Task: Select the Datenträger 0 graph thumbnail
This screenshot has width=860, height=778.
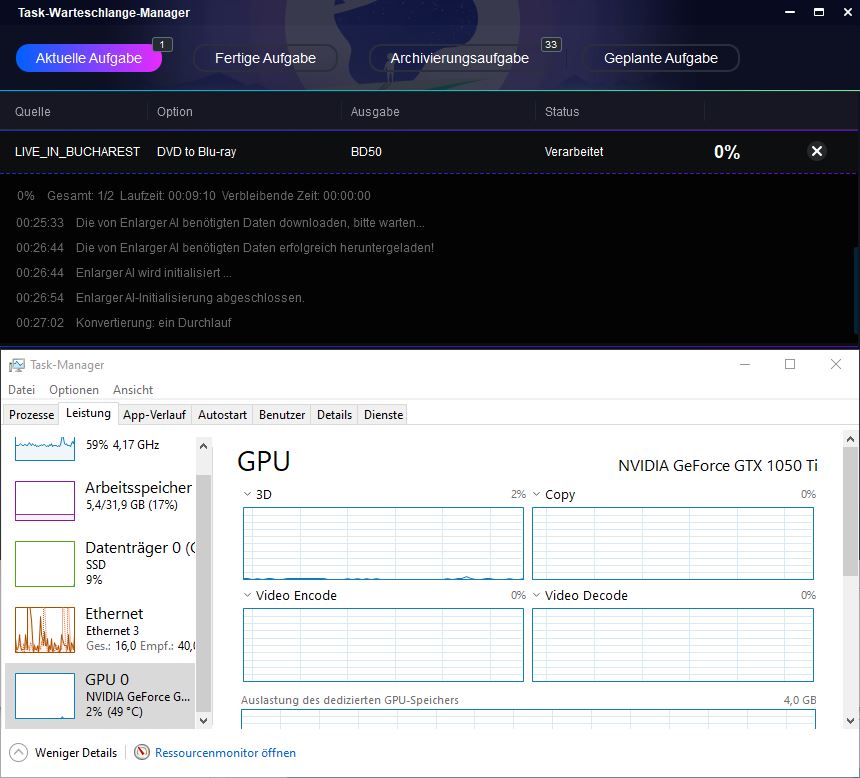Action: [45, 564]
